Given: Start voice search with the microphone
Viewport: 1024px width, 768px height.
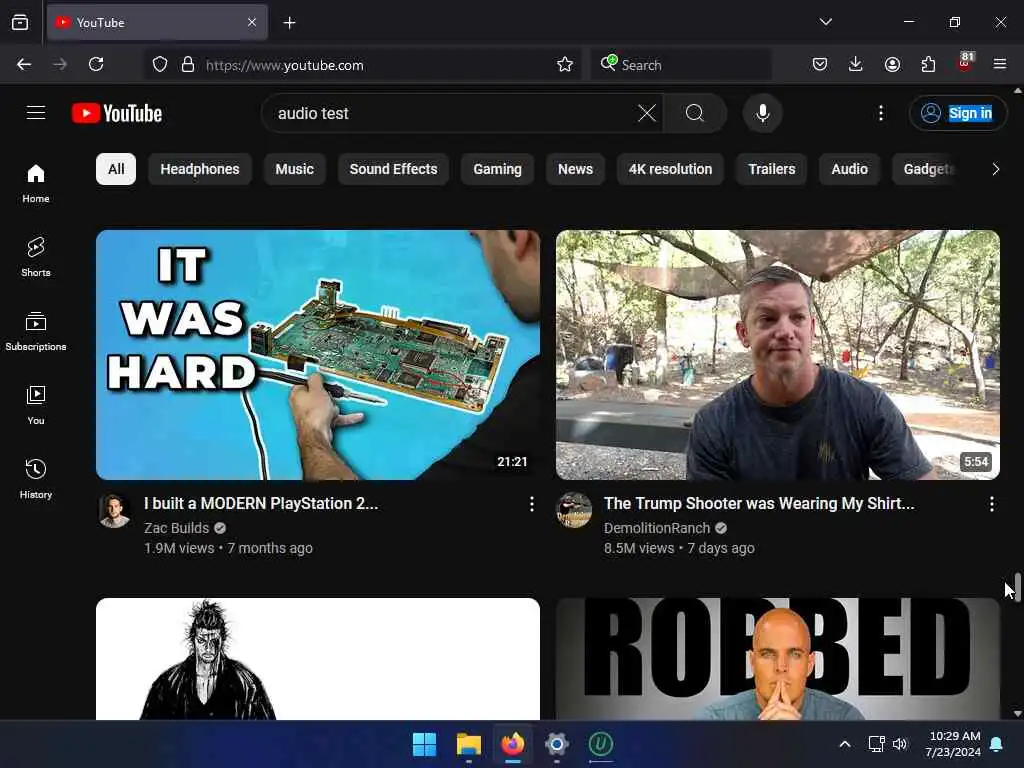Looking at the screenshot, I should (762, 113).
